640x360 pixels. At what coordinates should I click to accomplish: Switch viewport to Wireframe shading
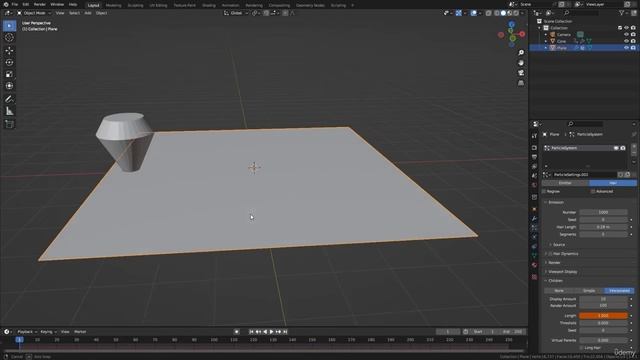[497, 13]
